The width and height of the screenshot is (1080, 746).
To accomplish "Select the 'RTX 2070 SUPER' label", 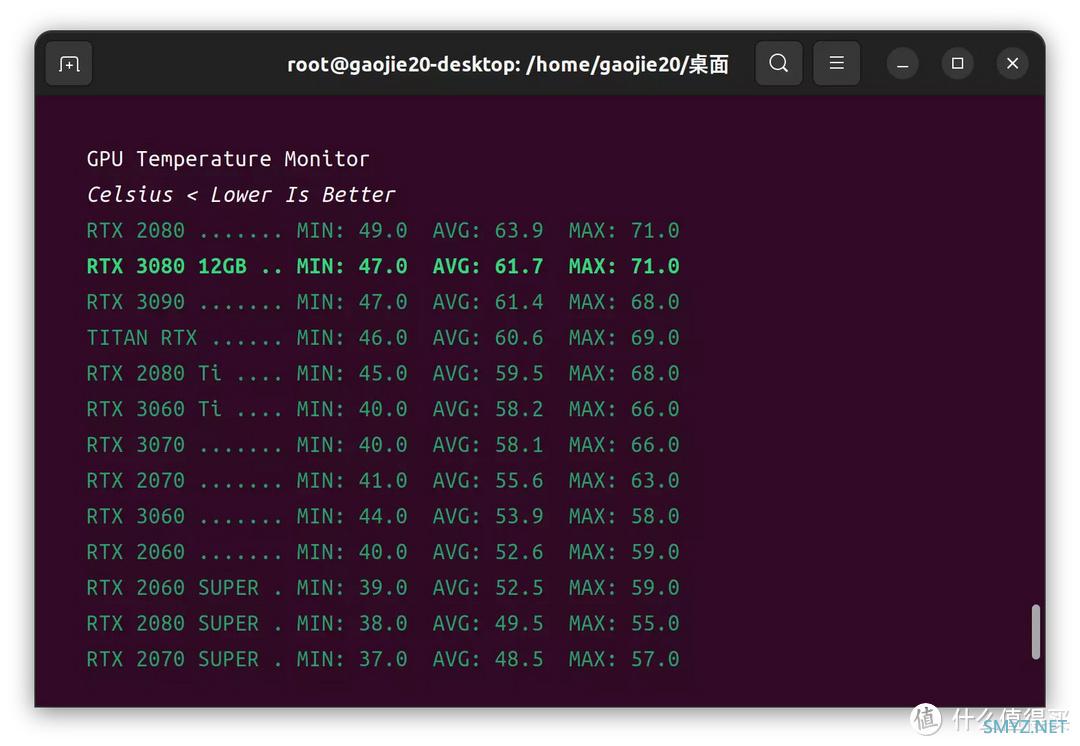I will tap(173, 660).
